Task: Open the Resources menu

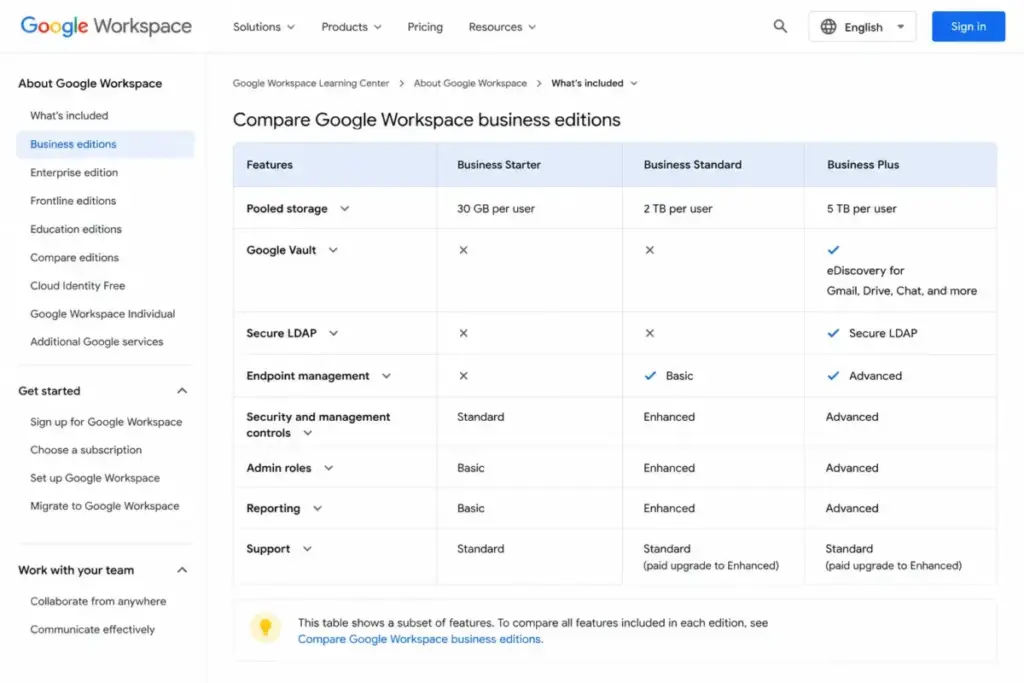Action: [x=502, y=27]
